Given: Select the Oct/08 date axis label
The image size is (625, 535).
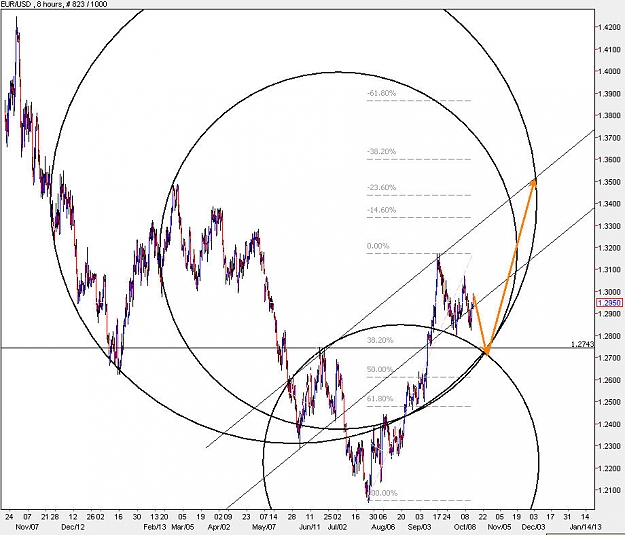Looking at the screenshot, I should pyautogui.click(x=465, y=527).
